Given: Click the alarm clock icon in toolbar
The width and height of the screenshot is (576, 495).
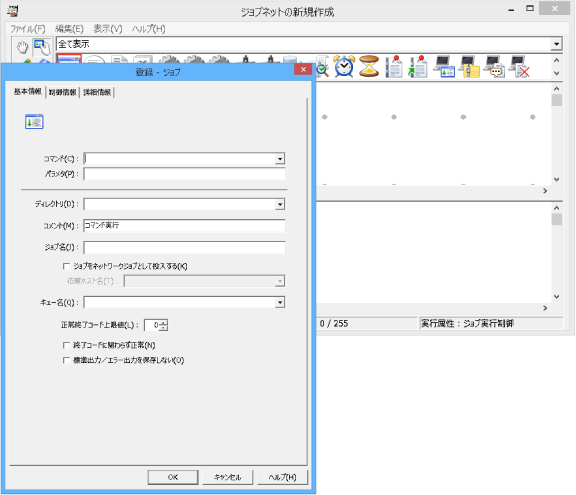Looking at the screenshot, I should click(344, 66).
